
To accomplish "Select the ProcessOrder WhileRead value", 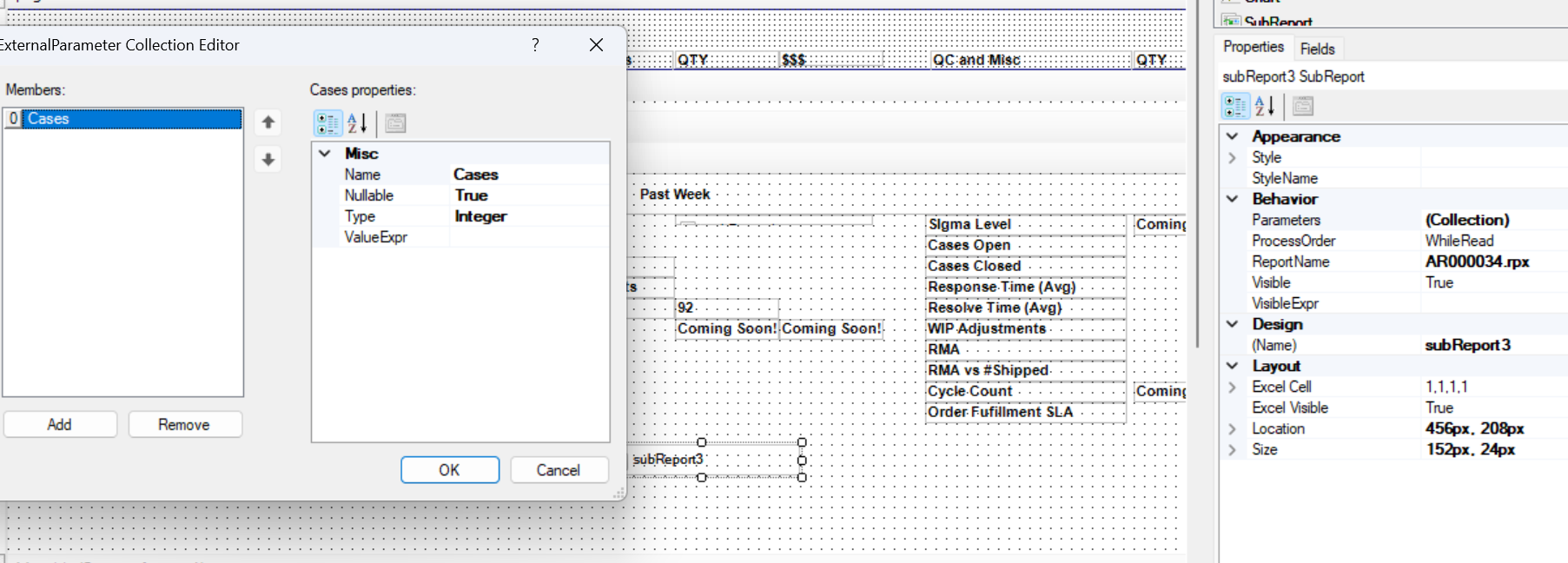I will [x=1494, y=241].
